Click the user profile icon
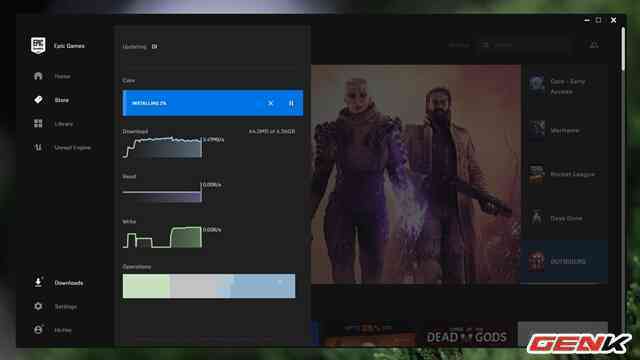This screenshot has height=360, width=640. (x=38, y=329)
